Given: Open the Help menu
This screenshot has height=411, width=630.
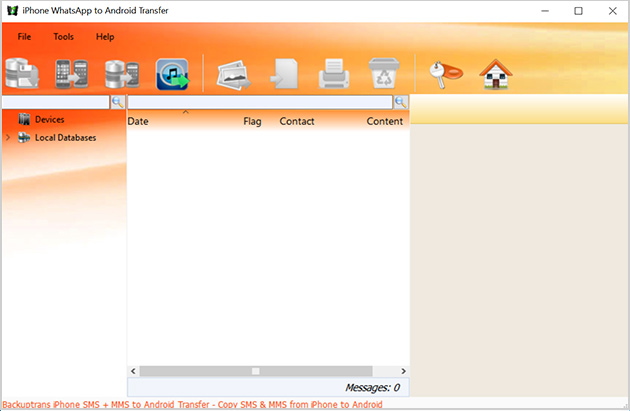Looking at the screenshot, I should pos(105,37).
